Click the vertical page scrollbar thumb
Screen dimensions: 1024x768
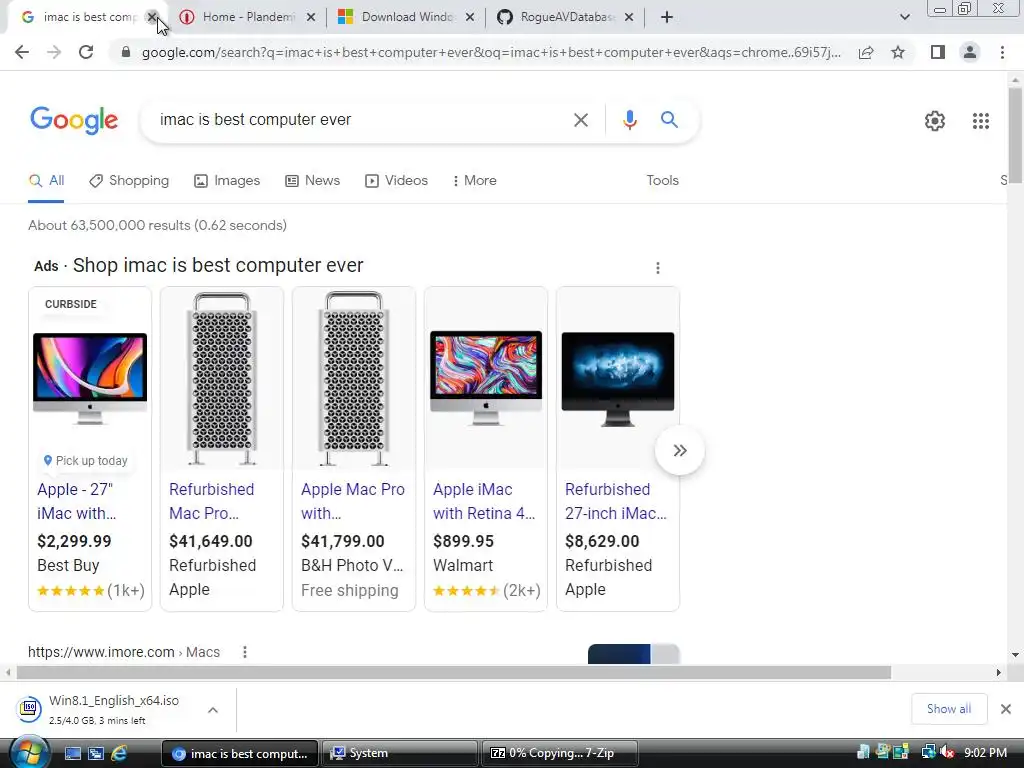(x=1015, y=136)
